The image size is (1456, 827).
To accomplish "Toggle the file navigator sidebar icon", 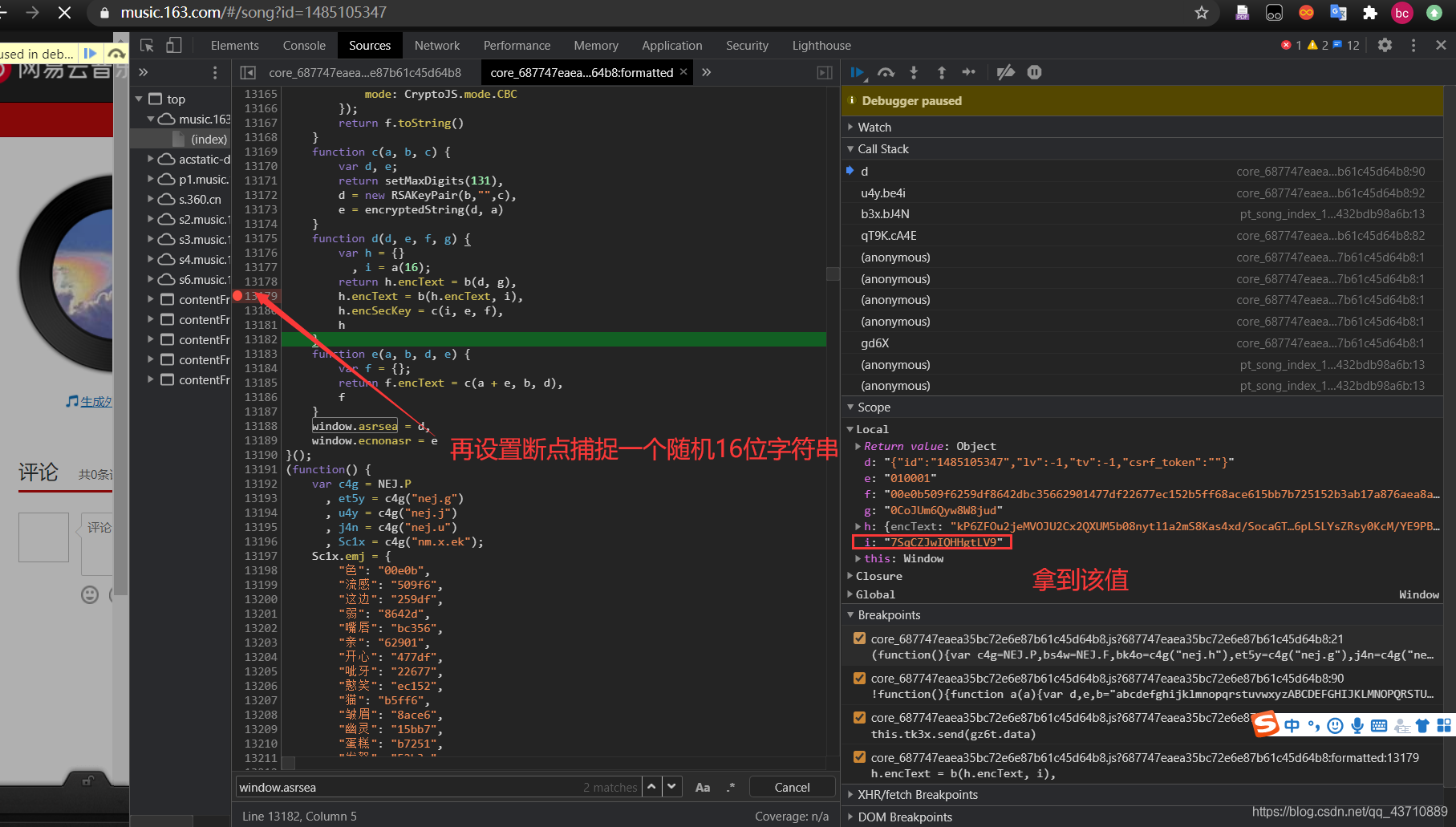I will [249, 72].
